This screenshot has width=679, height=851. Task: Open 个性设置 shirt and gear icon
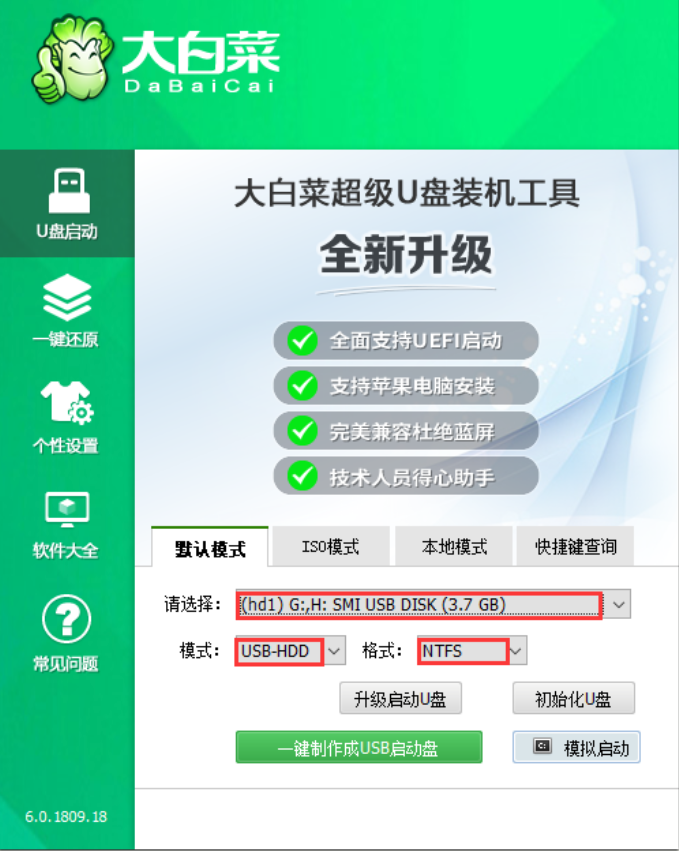coord(67,403)
